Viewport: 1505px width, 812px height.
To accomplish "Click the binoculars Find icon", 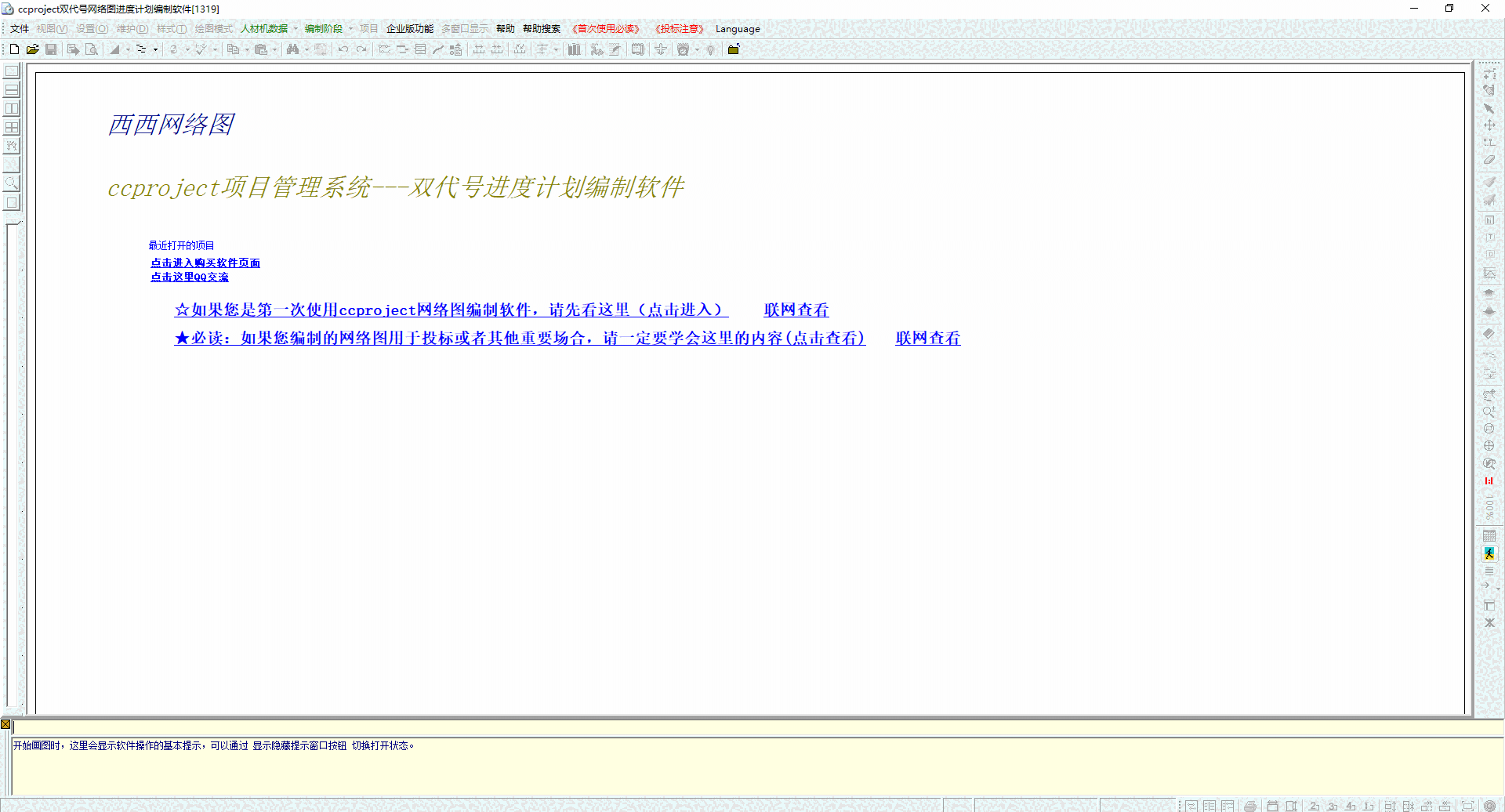I will point(292,49).
